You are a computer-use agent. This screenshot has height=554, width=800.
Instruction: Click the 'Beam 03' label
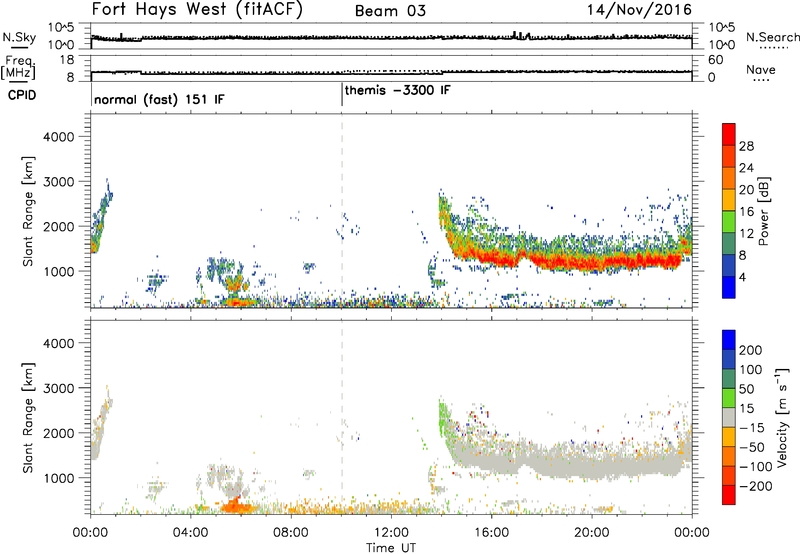click(x=390, y=11)
